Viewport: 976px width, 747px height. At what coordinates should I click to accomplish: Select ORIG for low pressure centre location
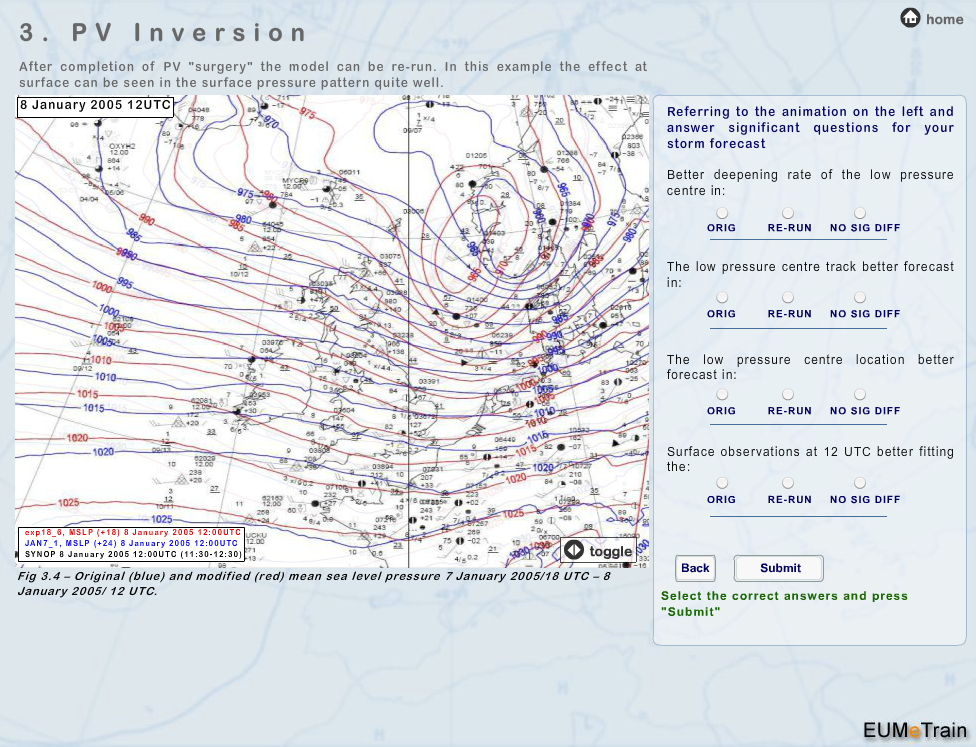(x=722, y=395)
